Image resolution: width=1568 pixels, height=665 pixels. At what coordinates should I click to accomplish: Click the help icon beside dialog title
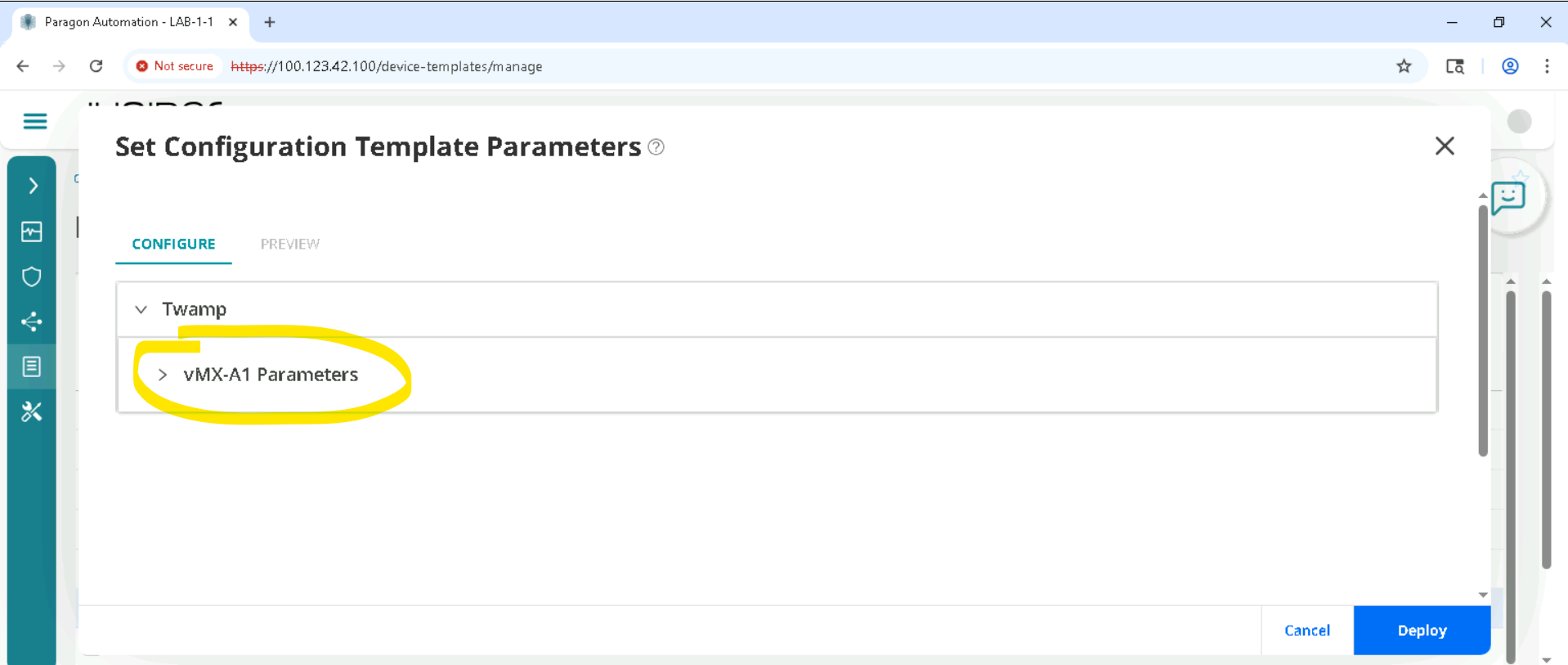656,147
